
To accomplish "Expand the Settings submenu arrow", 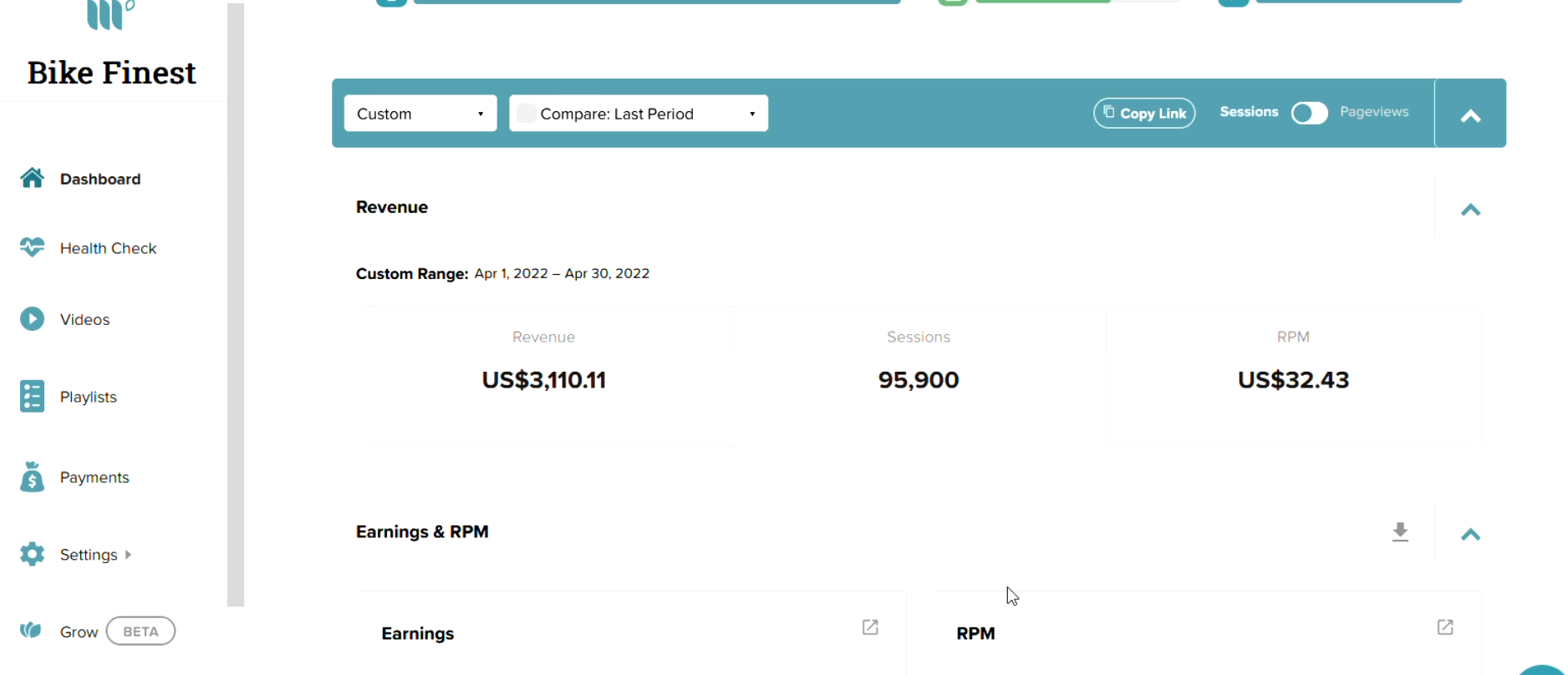I will tap(128, 555).
